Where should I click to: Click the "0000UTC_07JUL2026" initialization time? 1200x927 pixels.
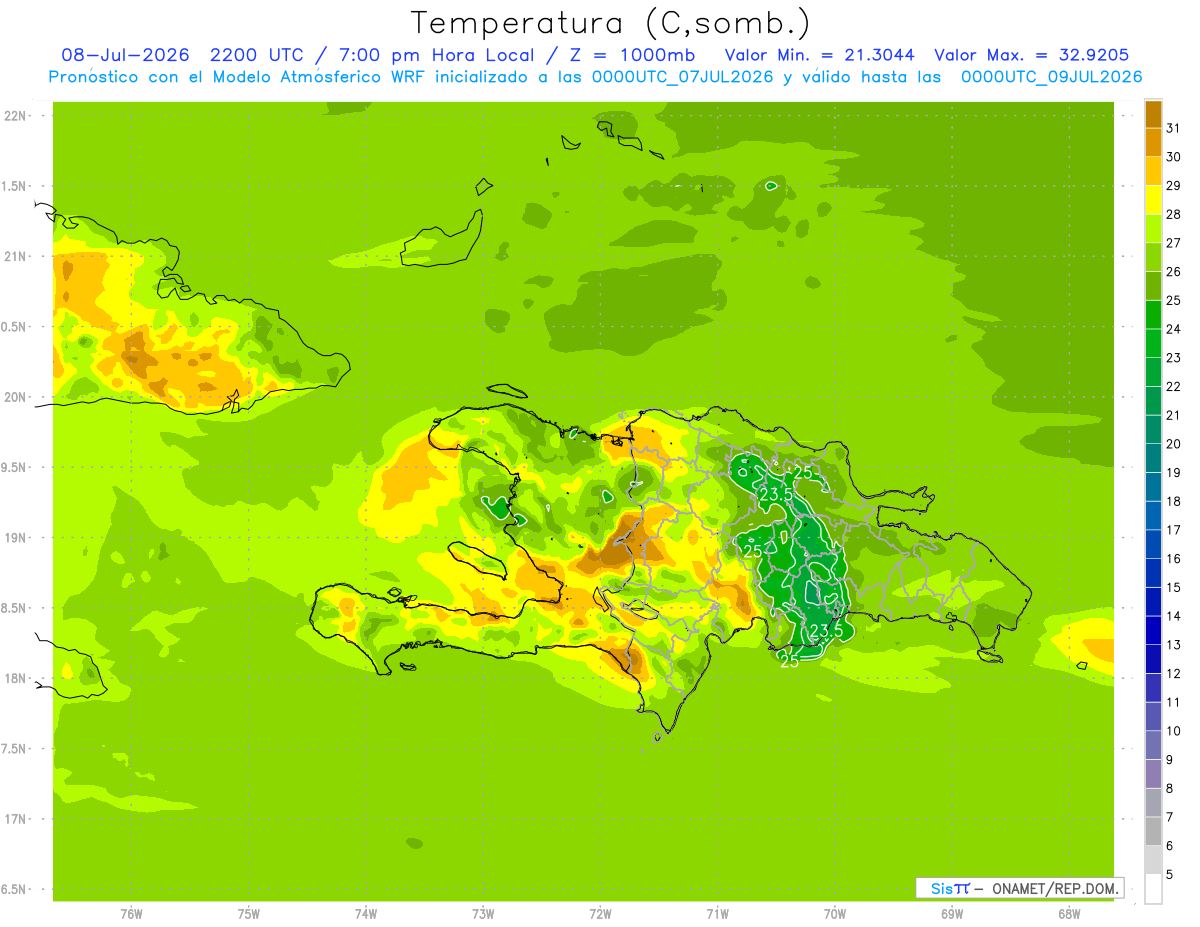(x=682, y=77)
